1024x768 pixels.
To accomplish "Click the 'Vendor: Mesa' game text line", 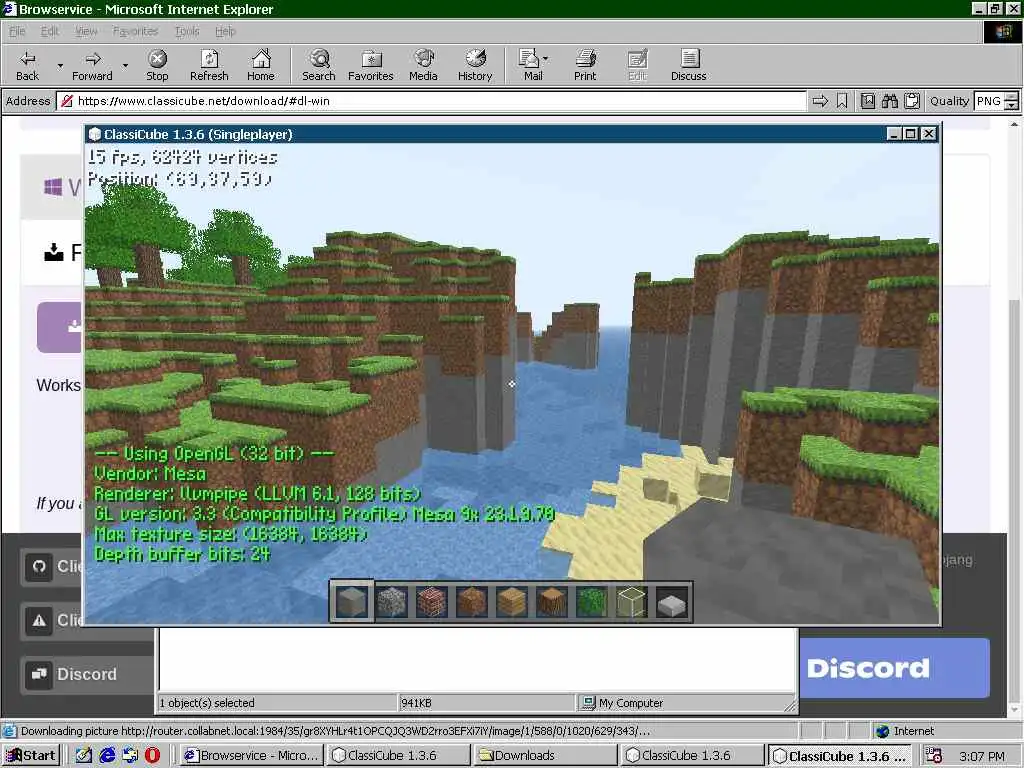I will click(150, 473).
